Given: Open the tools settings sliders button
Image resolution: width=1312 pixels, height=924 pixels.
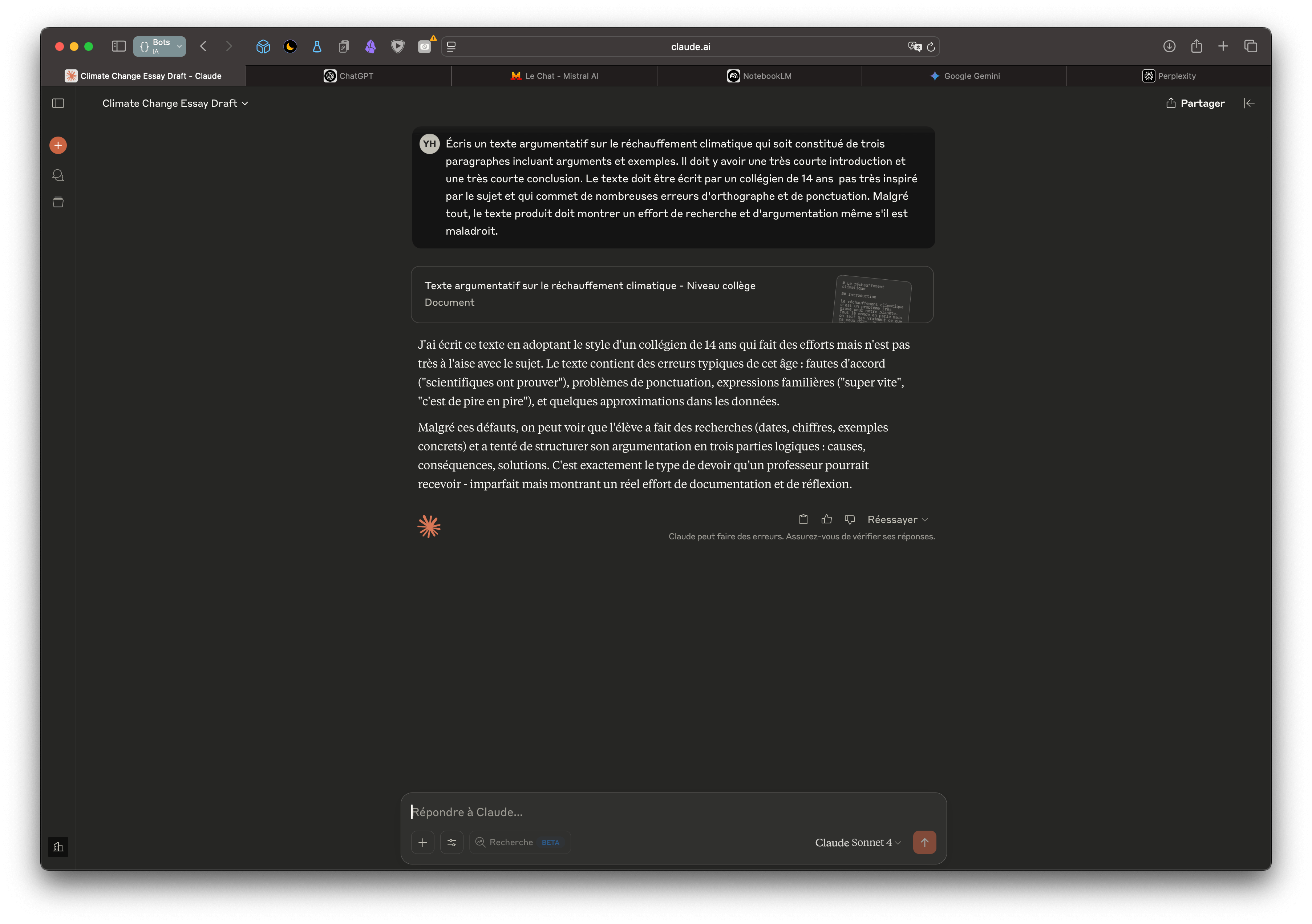Looking at the screenshot, I should (x=452, y=842).
